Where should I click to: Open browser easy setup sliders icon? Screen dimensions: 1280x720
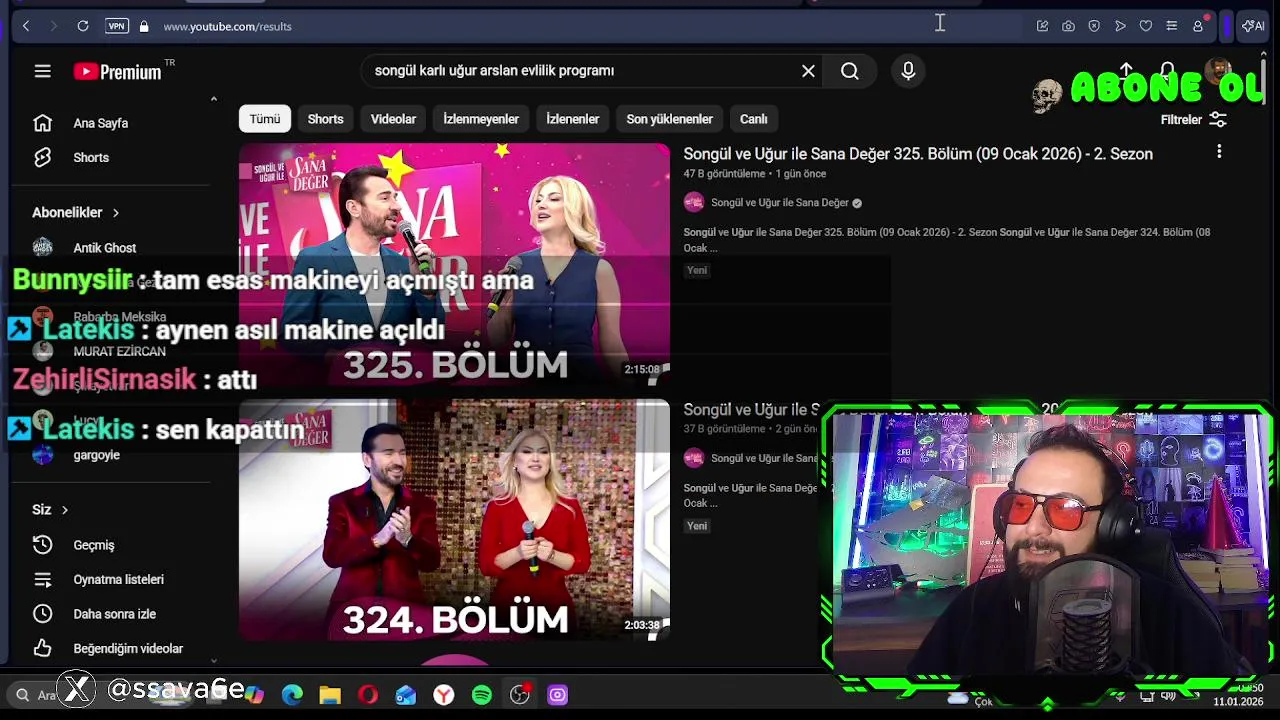point(1172,26)
